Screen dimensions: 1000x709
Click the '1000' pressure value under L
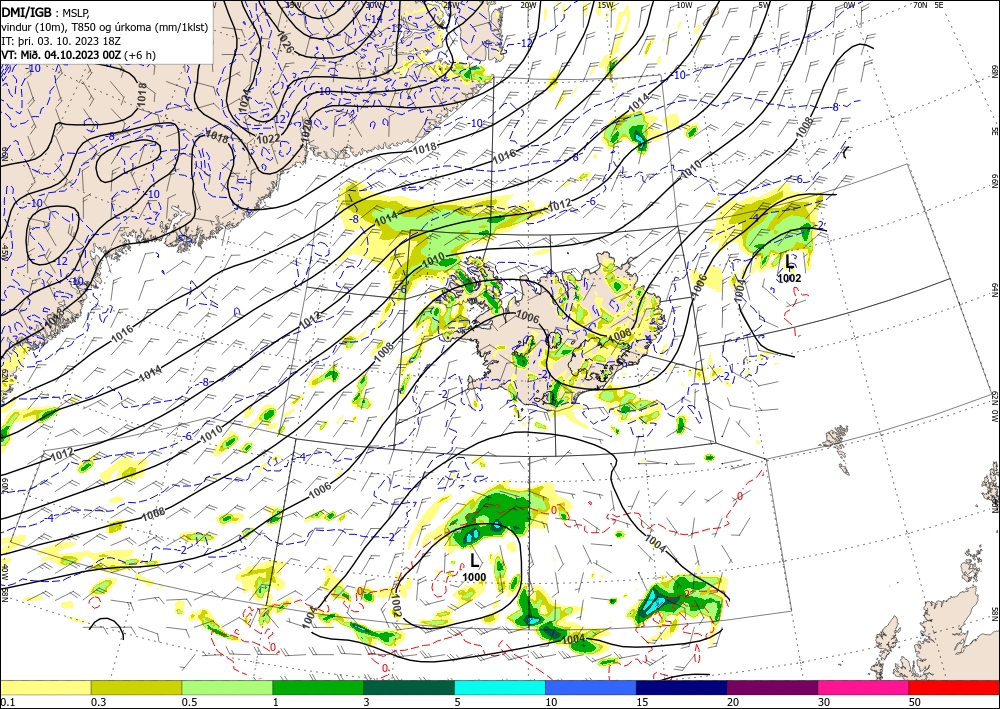tap(474, 577)
